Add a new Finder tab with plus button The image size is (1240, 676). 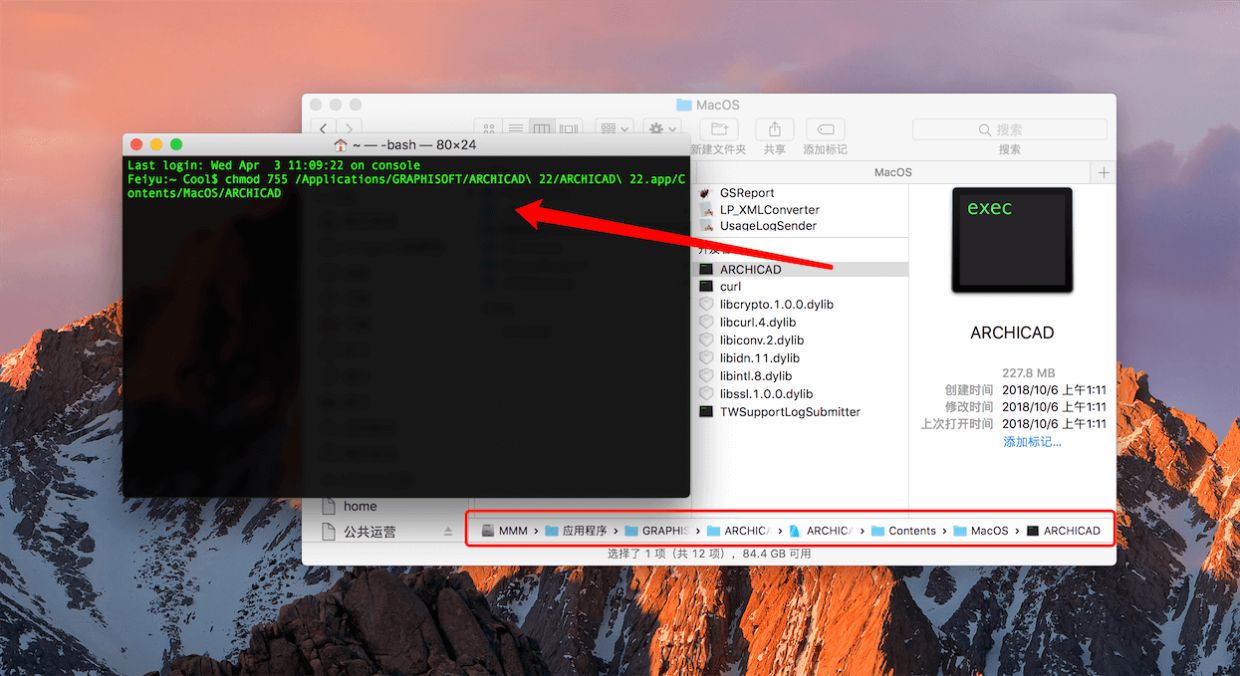pyautogui.click(x=1104, y=172)
